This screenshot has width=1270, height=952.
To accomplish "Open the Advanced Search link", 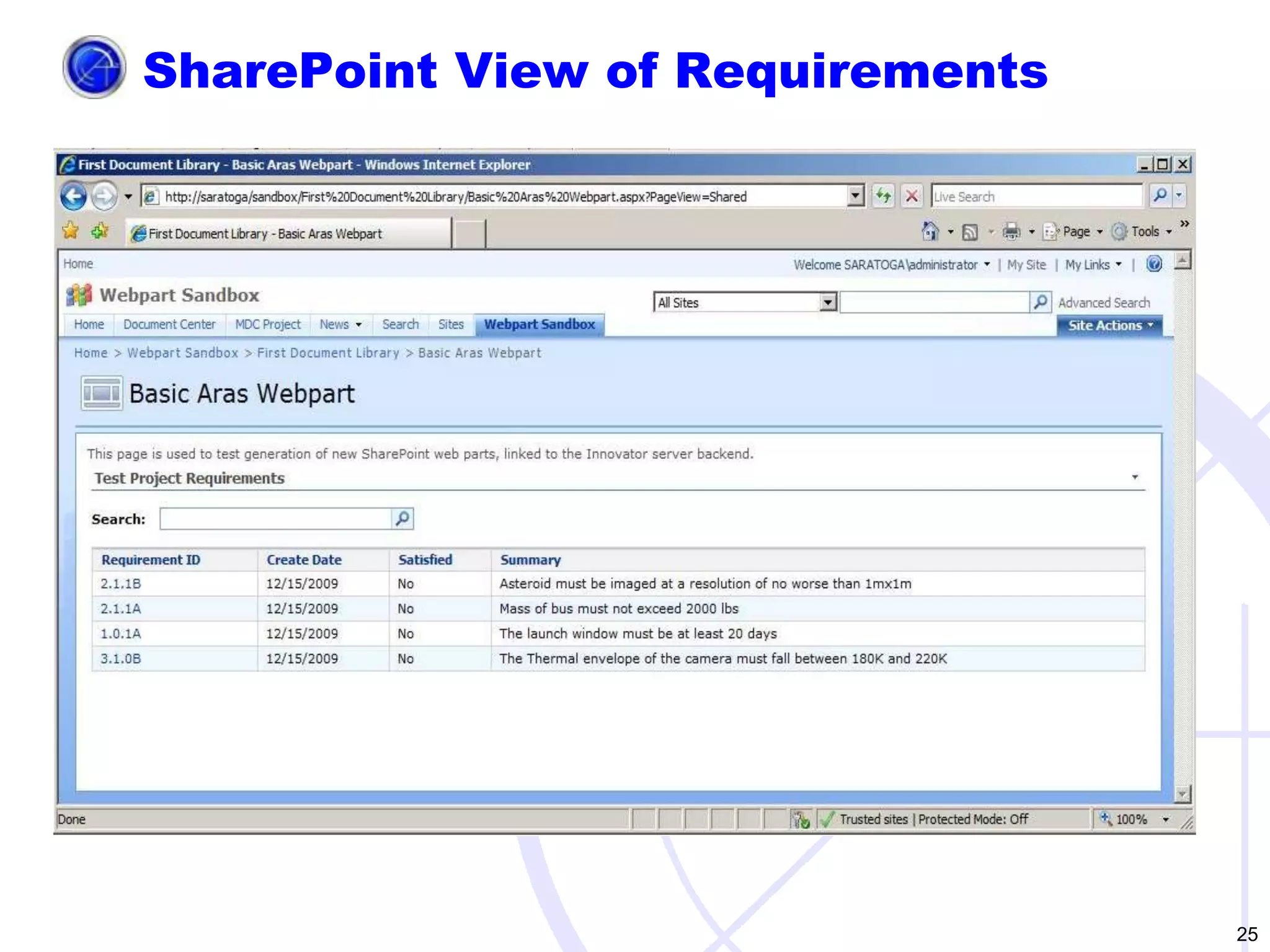I will (1104, 302).
